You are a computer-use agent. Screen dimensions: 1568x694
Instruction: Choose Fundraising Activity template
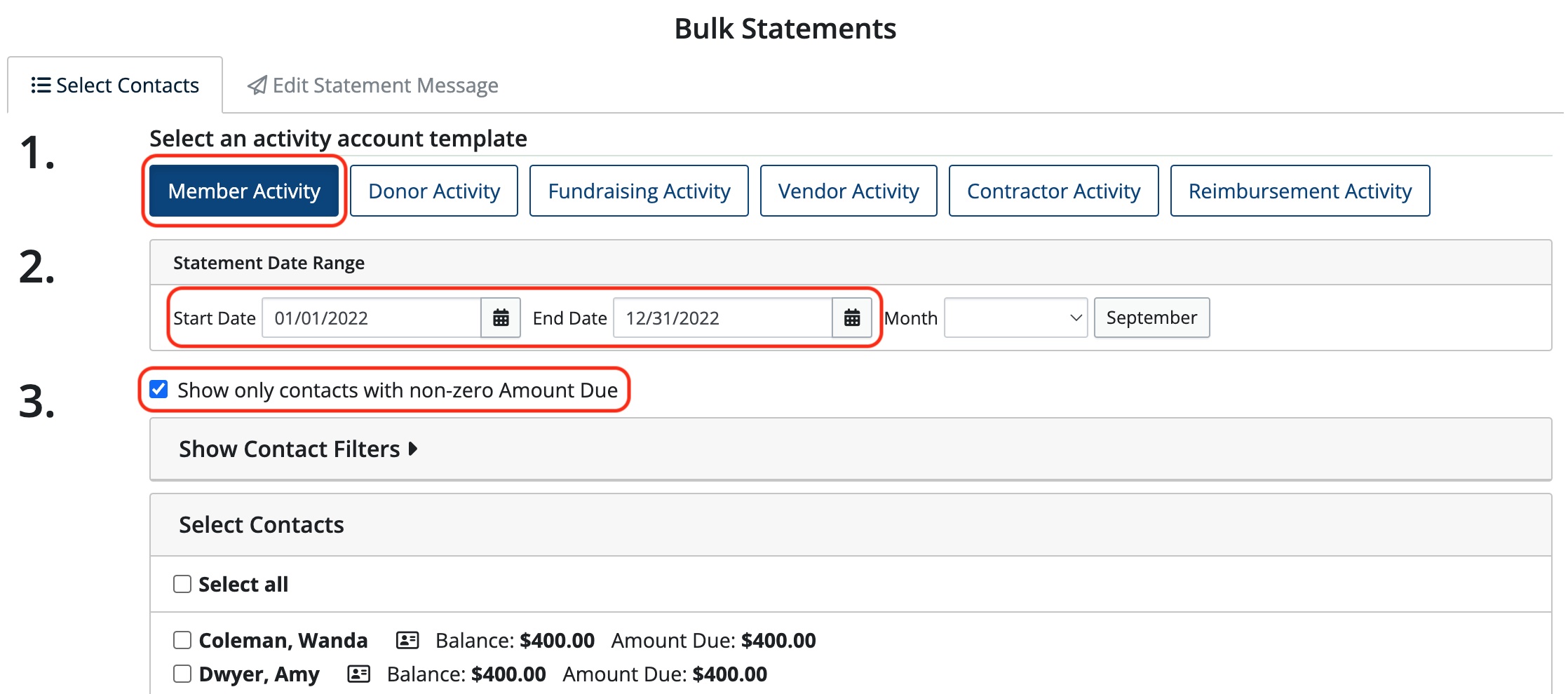tap(639, 191)
